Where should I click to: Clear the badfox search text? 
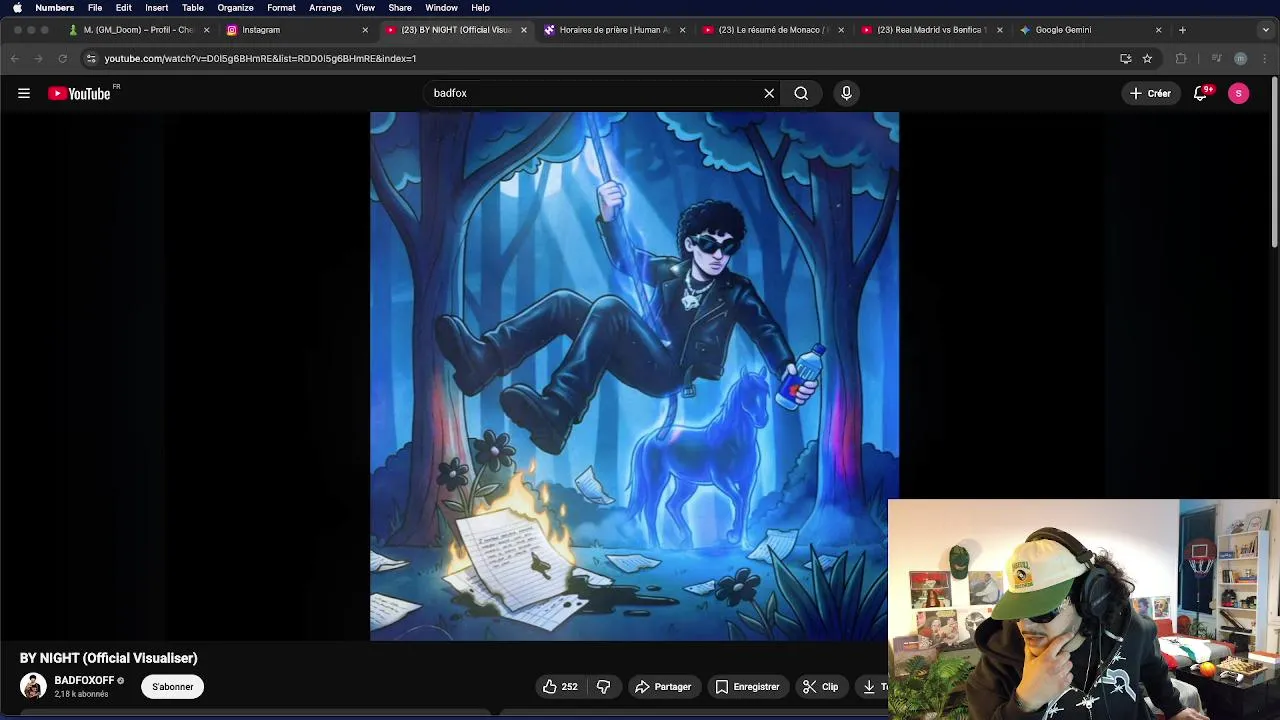tap(769, 93)
